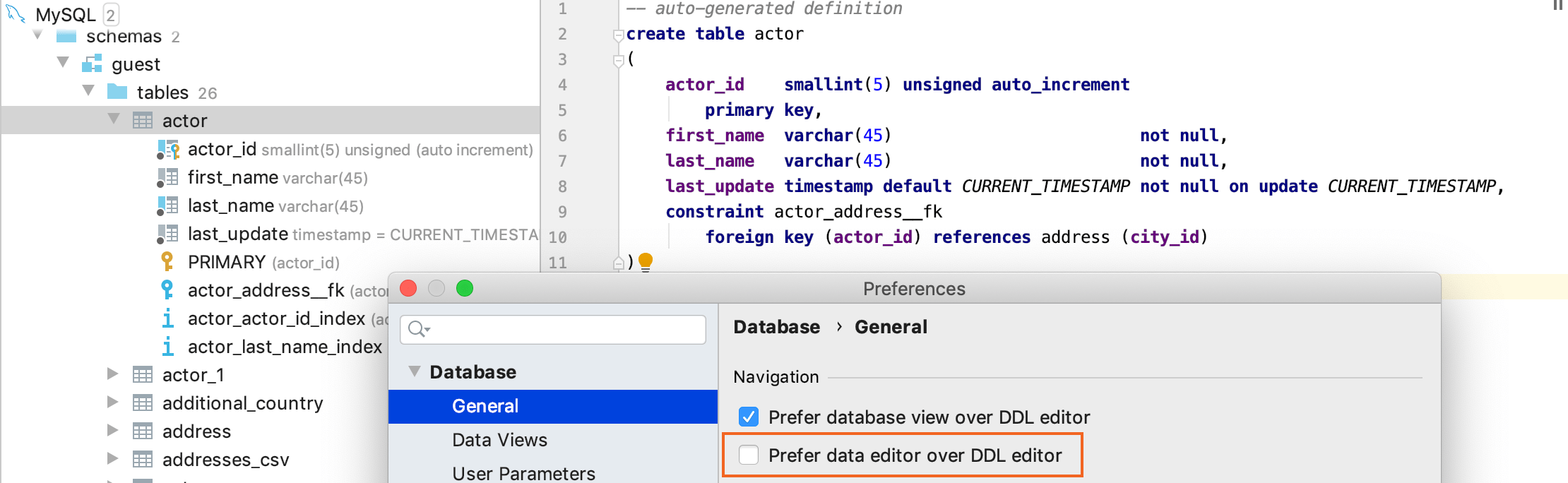
Task: Click the fold marker on line 3
Action: (619, 61)
